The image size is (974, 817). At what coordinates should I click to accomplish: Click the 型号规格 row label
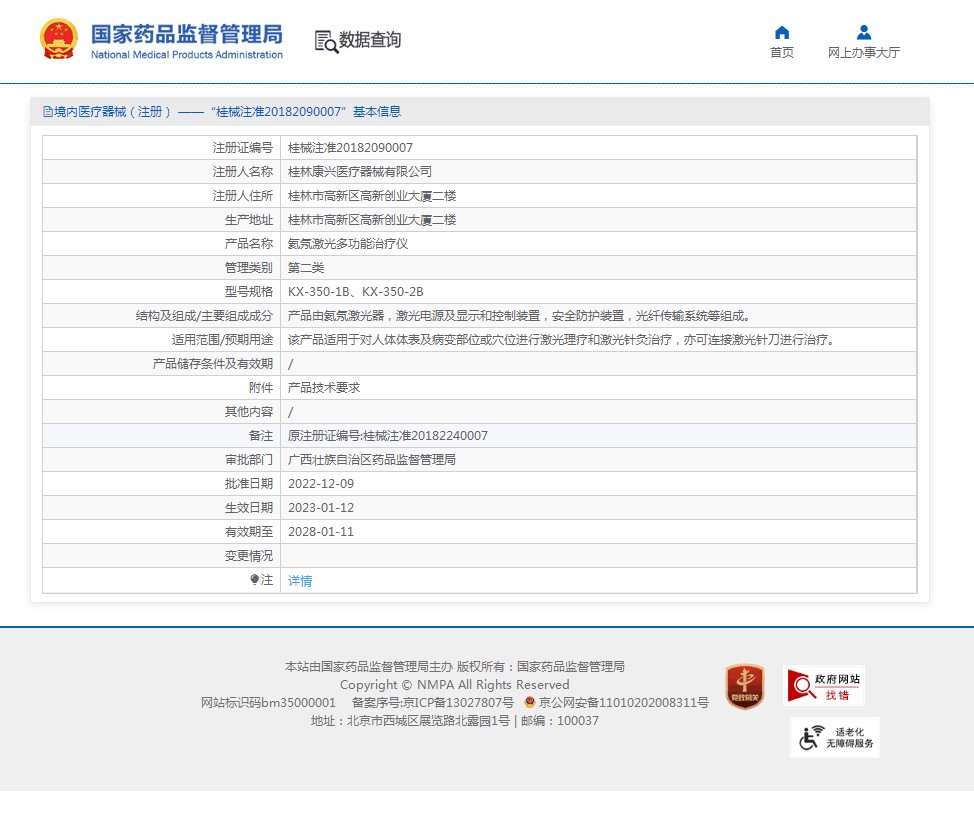point(248,292)
